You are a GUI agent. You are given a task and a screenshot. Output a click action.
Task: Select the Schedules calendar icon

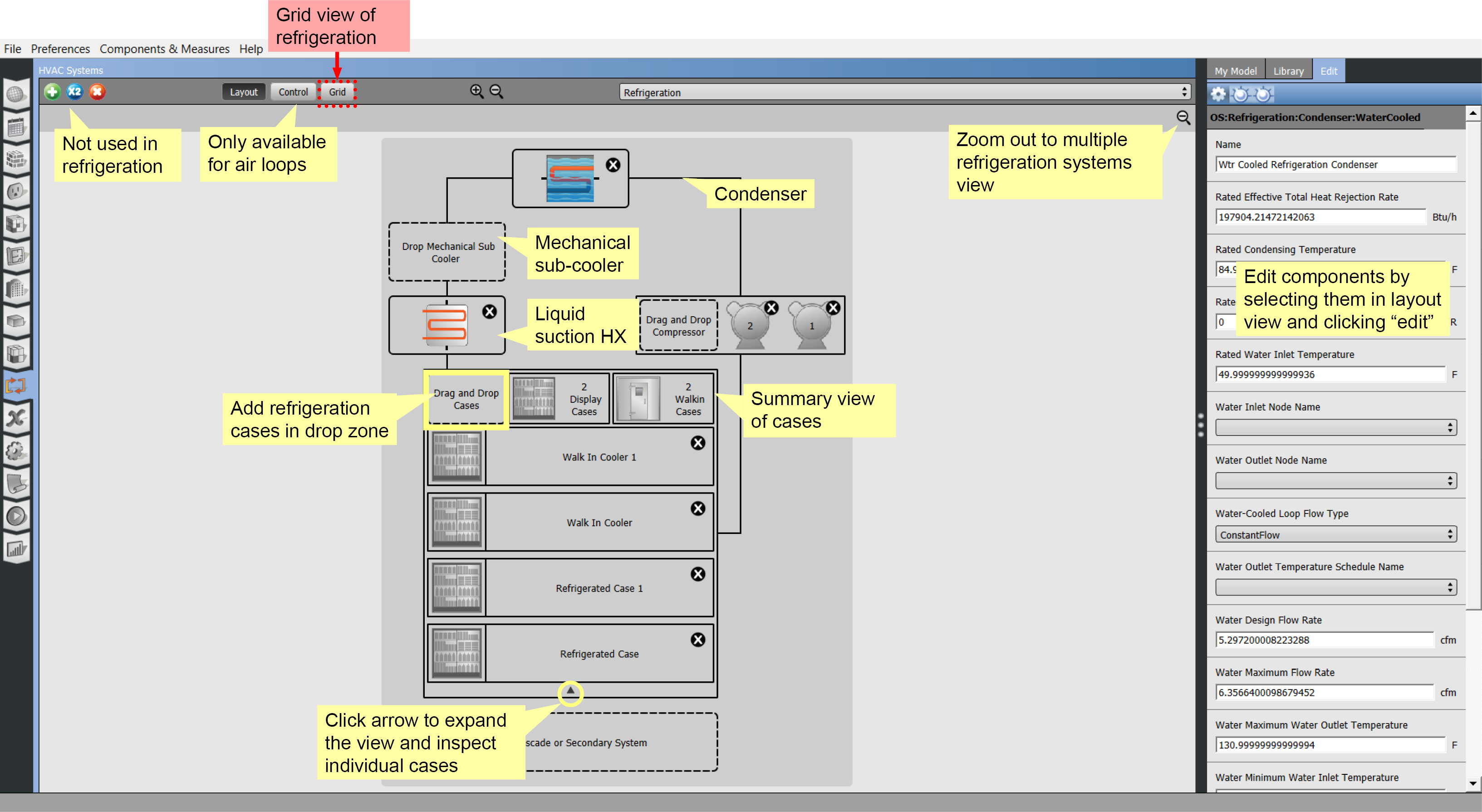[15, 127]
